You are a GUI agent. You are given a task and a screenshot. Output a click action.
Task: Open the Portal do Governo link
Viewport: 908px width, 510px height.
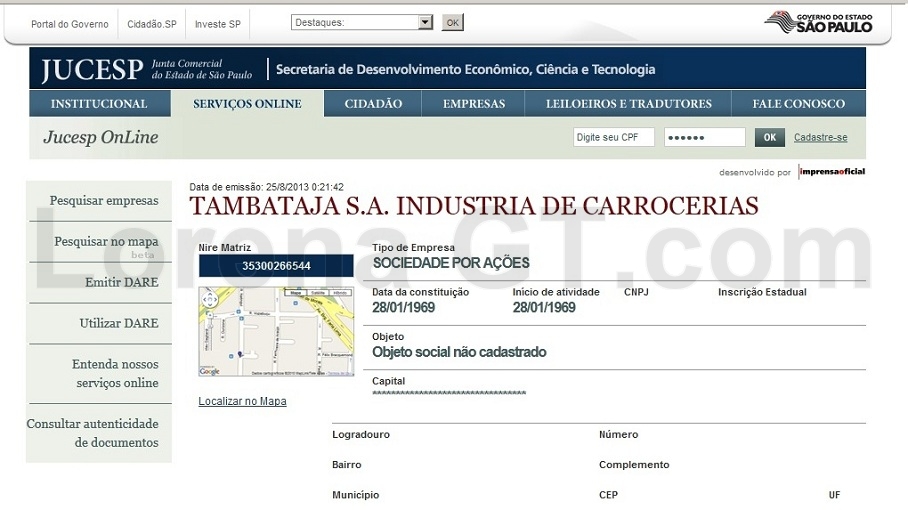tap(69, 24)
